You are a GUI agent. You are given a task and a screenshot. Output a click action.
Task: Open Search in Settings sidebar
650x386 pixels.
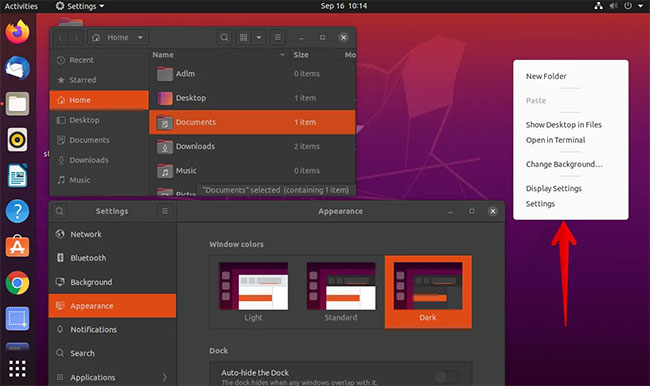[x=112, y=353]
